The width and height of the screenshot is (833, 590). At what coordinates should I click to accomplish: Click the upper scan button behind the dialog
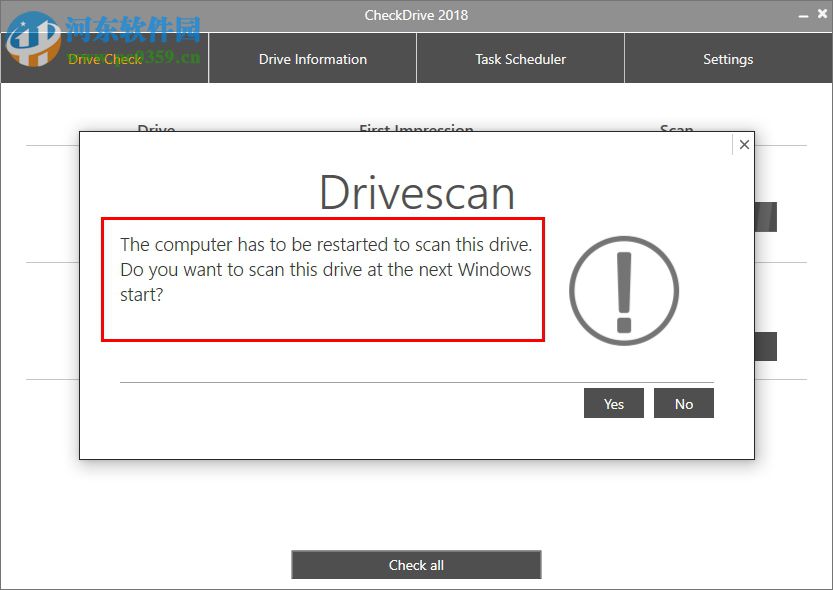(766, 216)
